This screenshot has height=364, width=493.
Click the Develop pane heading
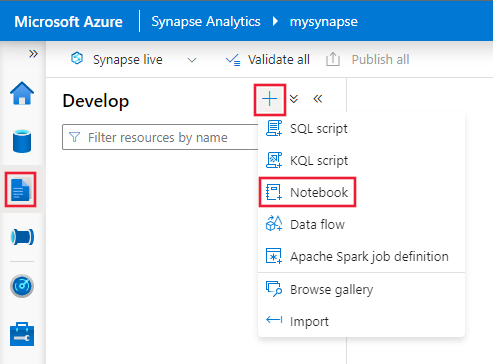pos(96,101)
